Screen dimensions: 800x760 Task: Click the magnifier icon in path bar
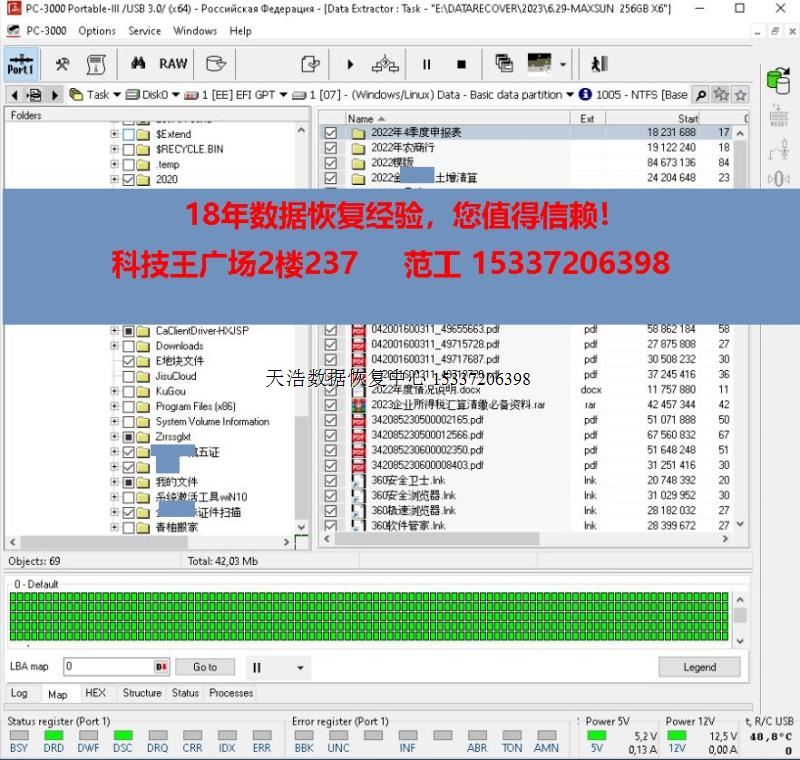click(701, 95)
